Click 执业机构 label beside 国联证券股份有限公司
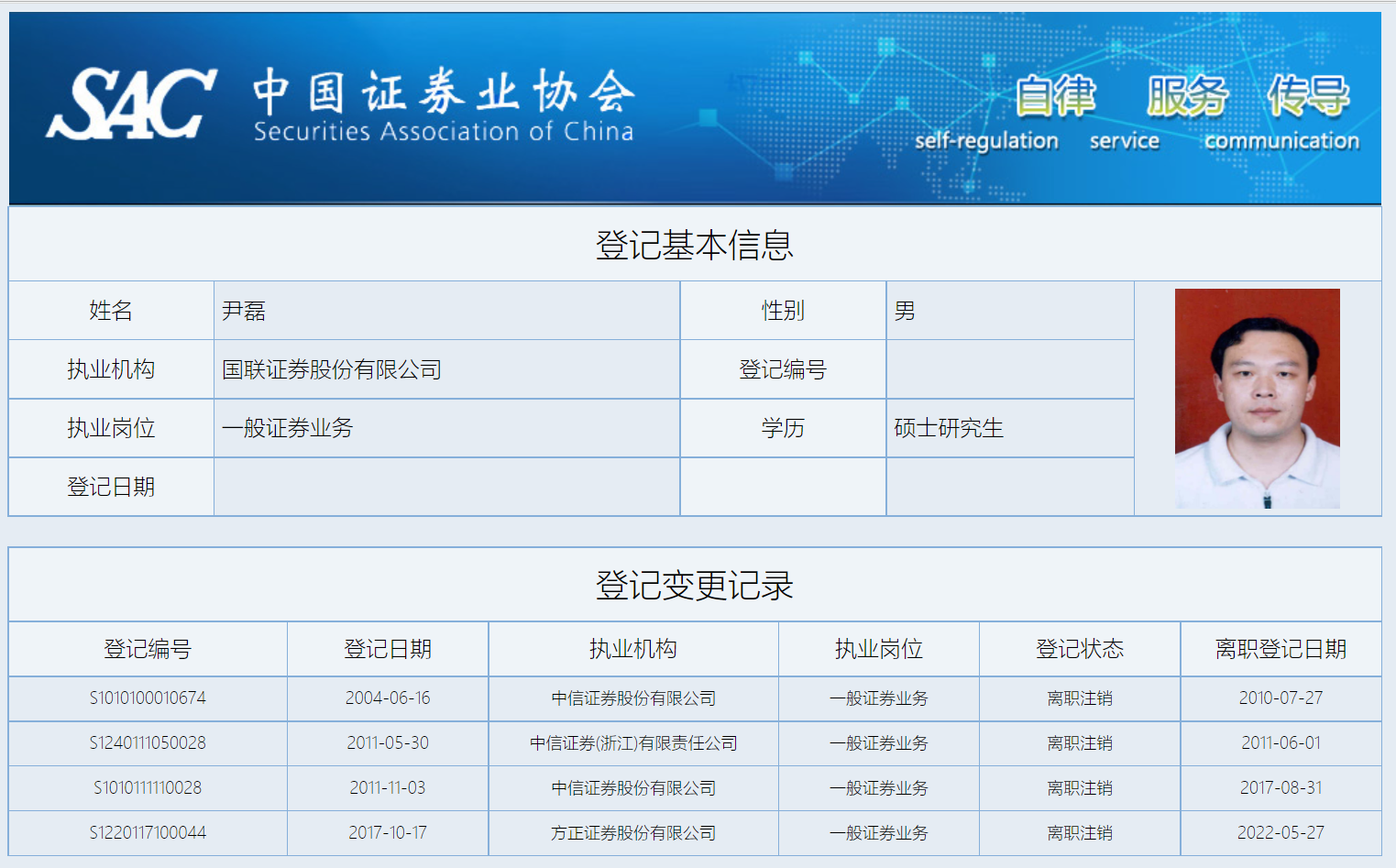The image size is (1396, 868). tap(111, 369)
